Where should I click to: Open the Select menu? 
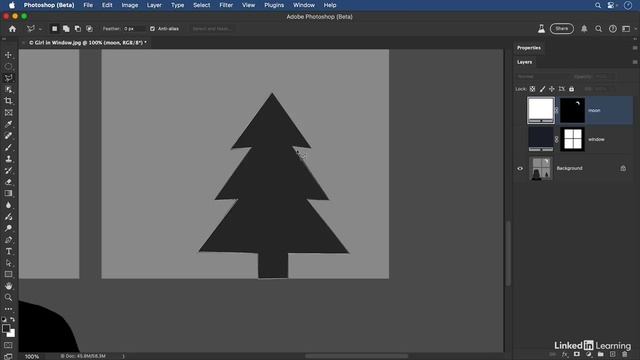pyautogui.click(x=201, y=5)
